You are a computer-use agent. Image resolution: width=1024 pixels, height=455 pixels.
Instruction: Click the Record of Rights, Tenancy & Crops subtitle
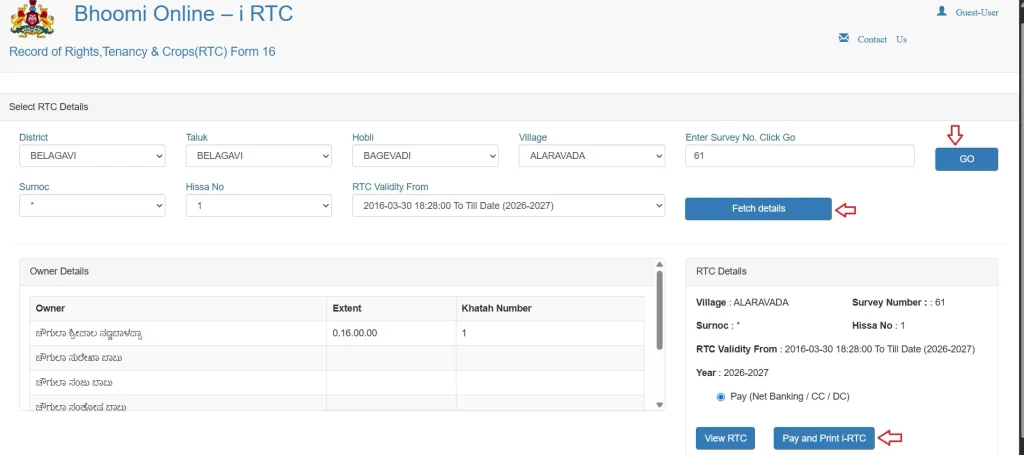click(142, 52)
